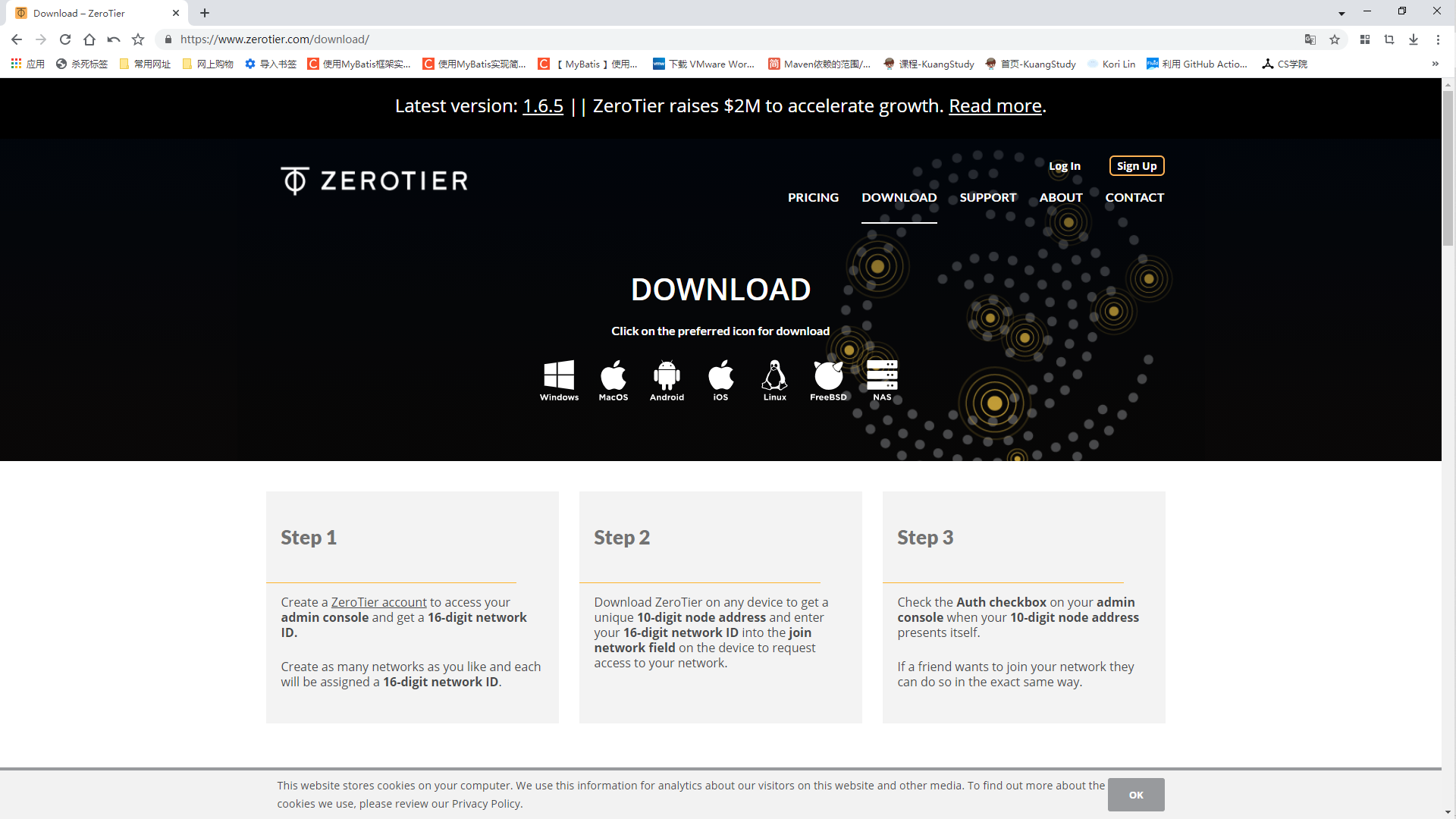
Task: Click the MacOS download icon
Action: [x=613, y=375]
